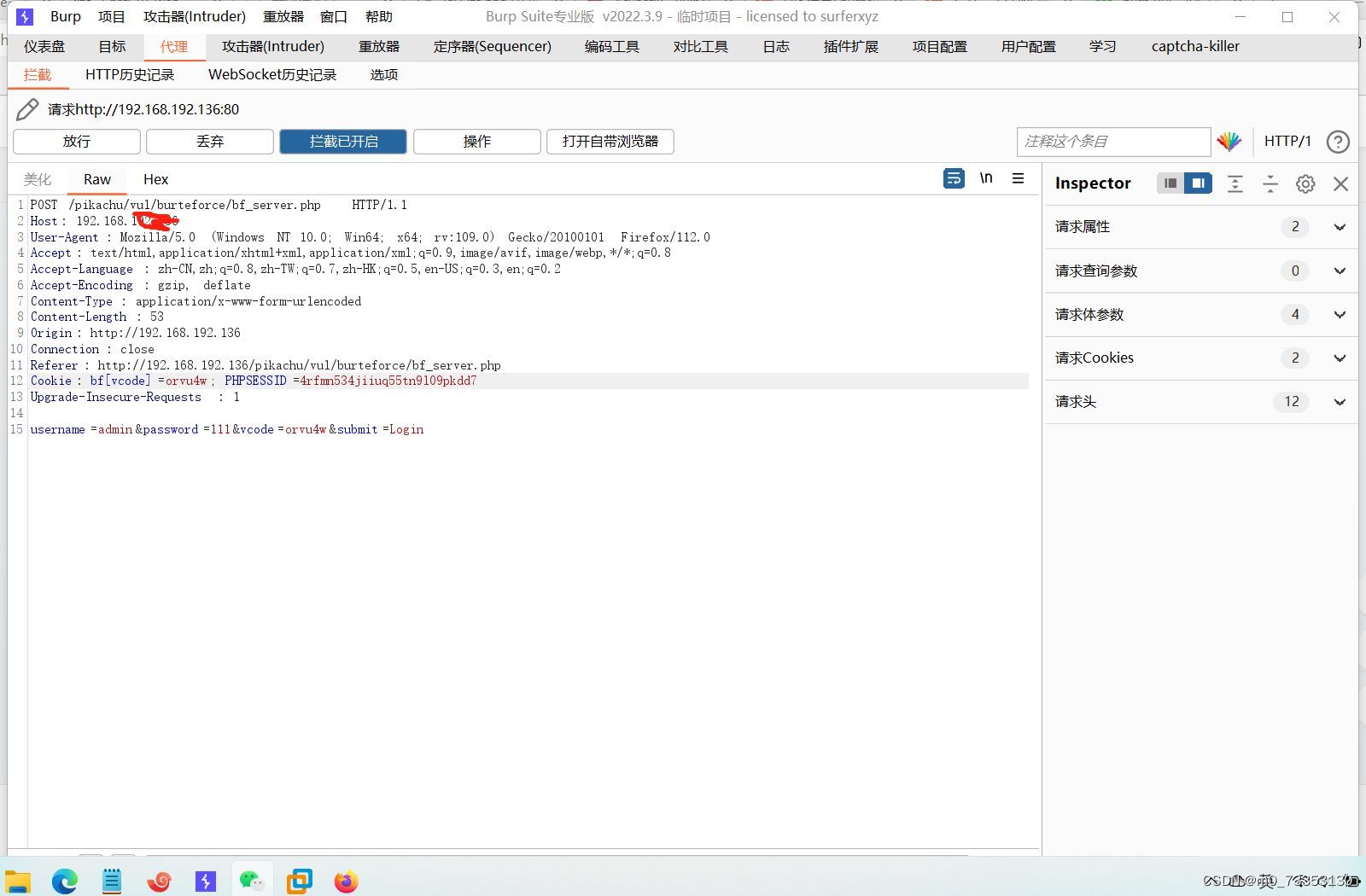Switch to Hex view tab
1366x896 pixels.
point(156,179)
